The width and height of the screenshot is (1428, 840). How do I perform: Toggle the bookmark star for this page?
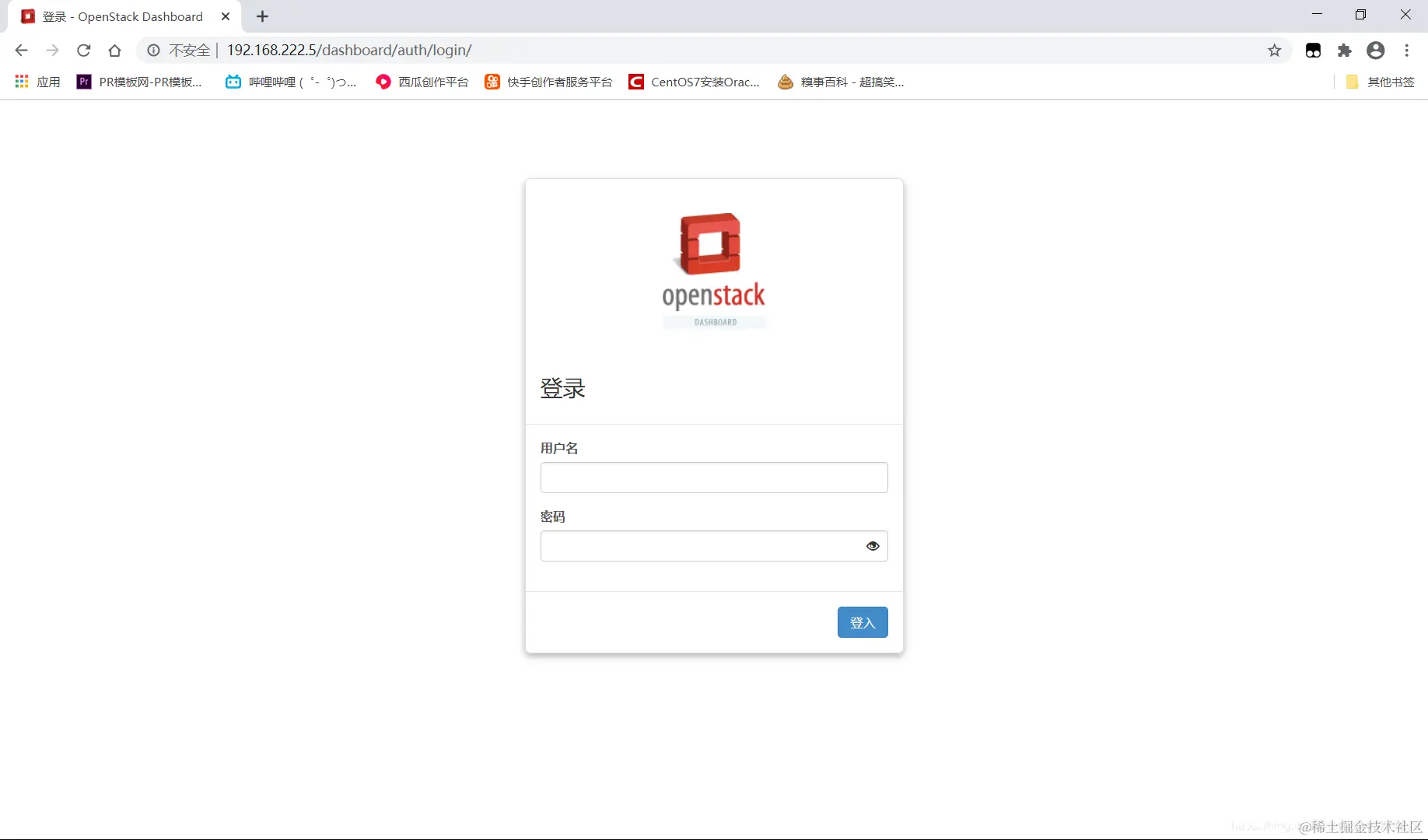tap(1274, 50)
